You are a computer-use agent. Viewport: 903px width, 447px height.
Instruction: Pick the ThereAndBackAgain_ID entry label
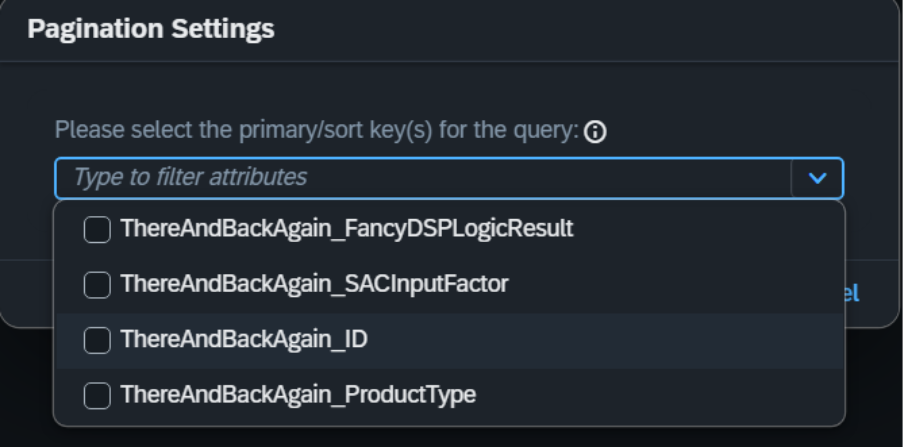[x=244, y=339]
